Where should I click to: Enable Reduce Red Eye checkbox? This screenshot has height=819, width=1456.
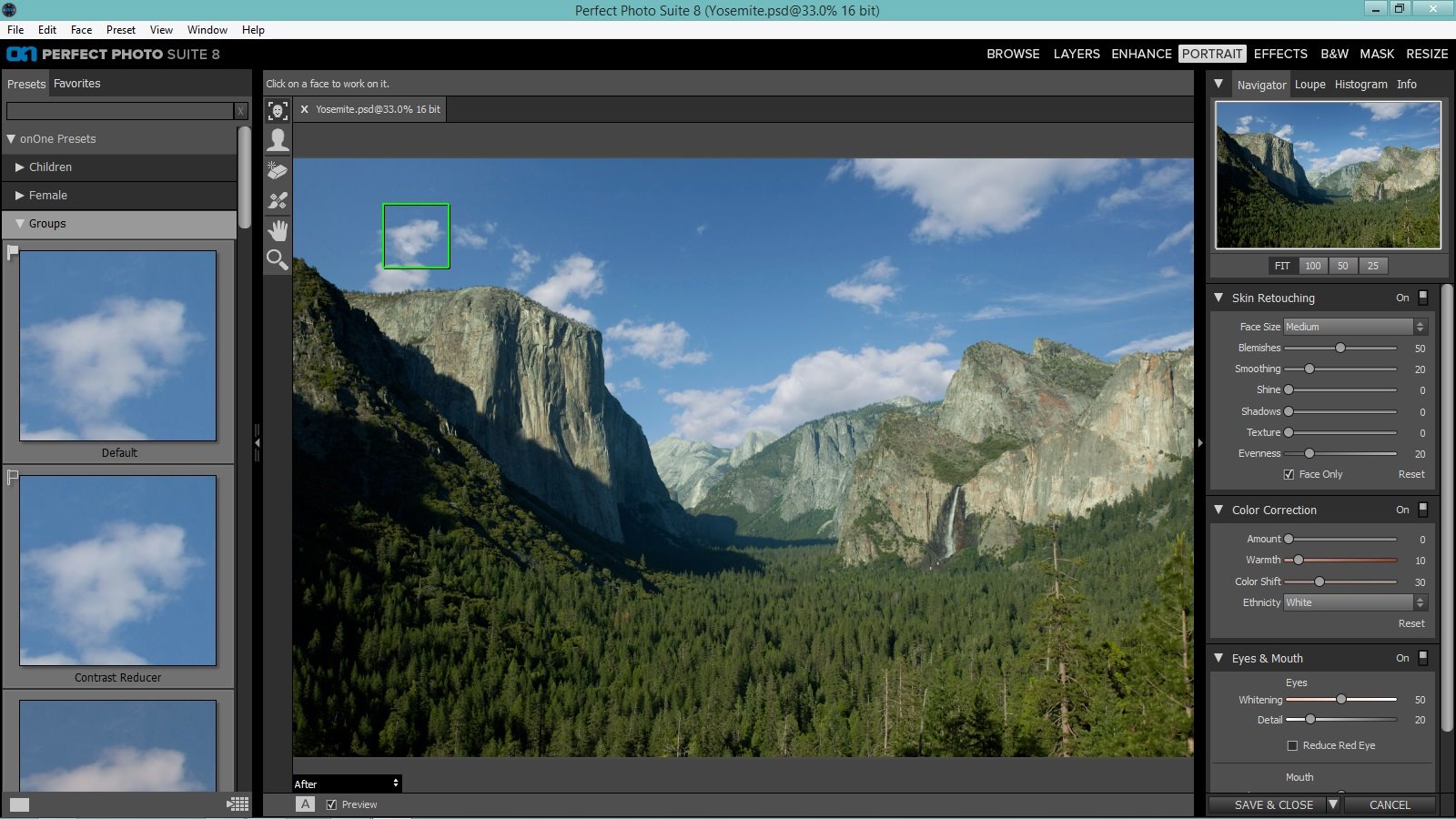1292,745
